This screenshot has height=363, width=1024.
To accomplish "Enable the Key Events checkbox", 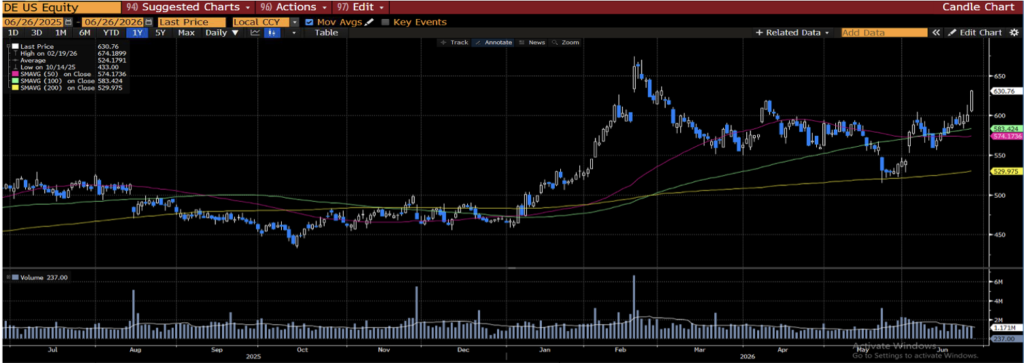I will coord(385,22).
